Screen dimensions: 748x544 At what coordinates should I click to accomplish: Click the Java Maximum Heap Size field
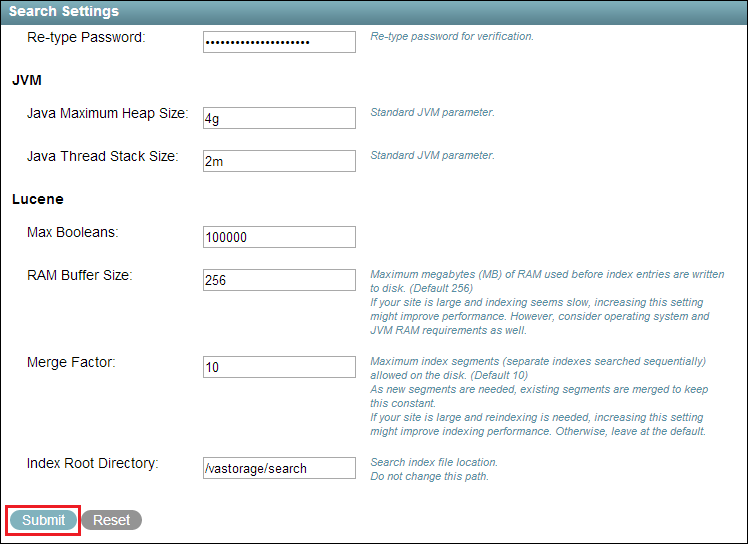(x=279, y=118)
